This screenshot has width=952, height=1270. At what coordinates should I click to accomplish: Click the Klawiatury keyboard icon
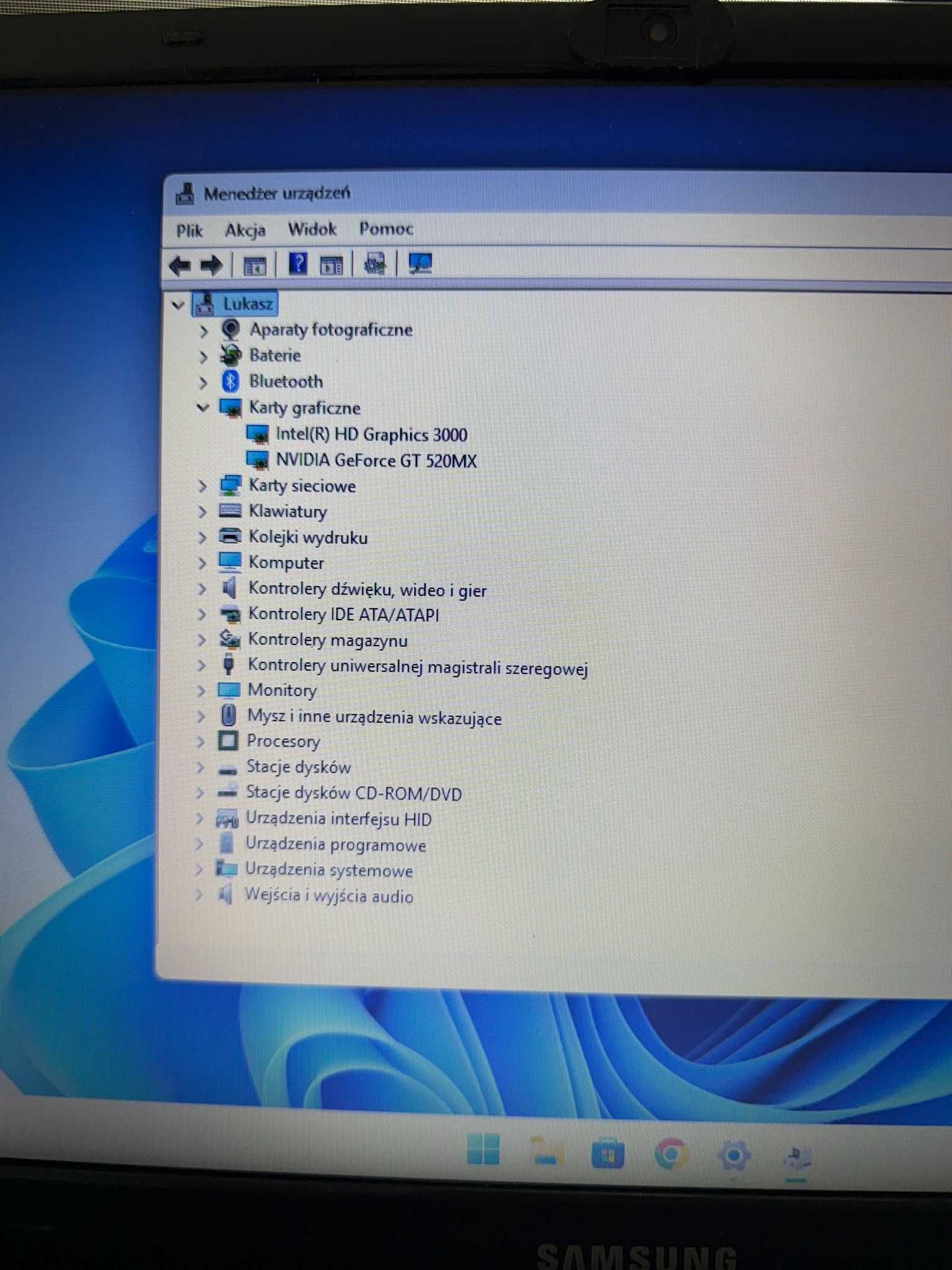pyautogui.click(x=230, y=511)
